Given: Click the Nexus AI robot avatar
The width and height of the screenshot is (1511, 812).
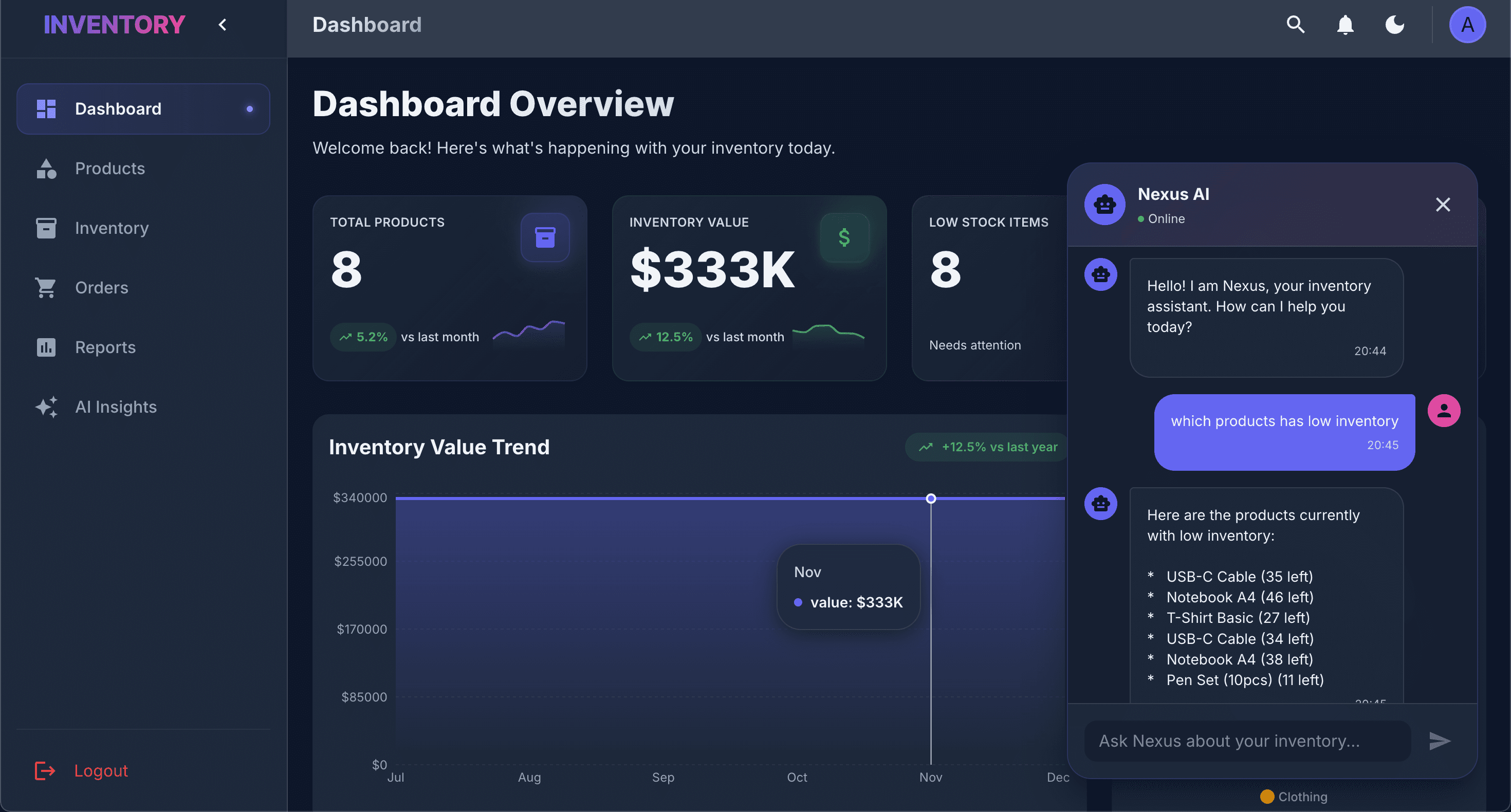Looking at the screenshot, I should [x=1104, y=204].
